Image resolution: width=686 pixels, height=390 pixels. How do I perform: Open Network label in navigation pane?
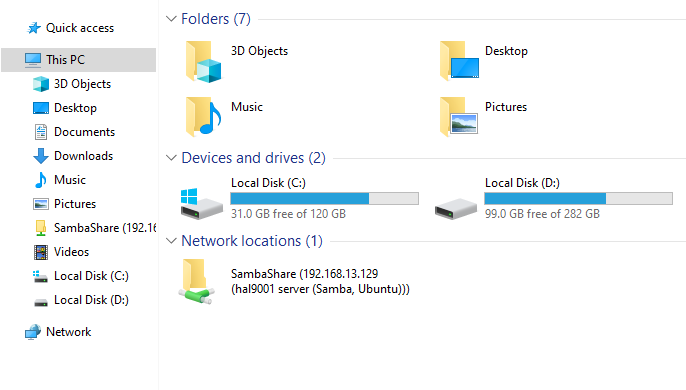[69, 332]
